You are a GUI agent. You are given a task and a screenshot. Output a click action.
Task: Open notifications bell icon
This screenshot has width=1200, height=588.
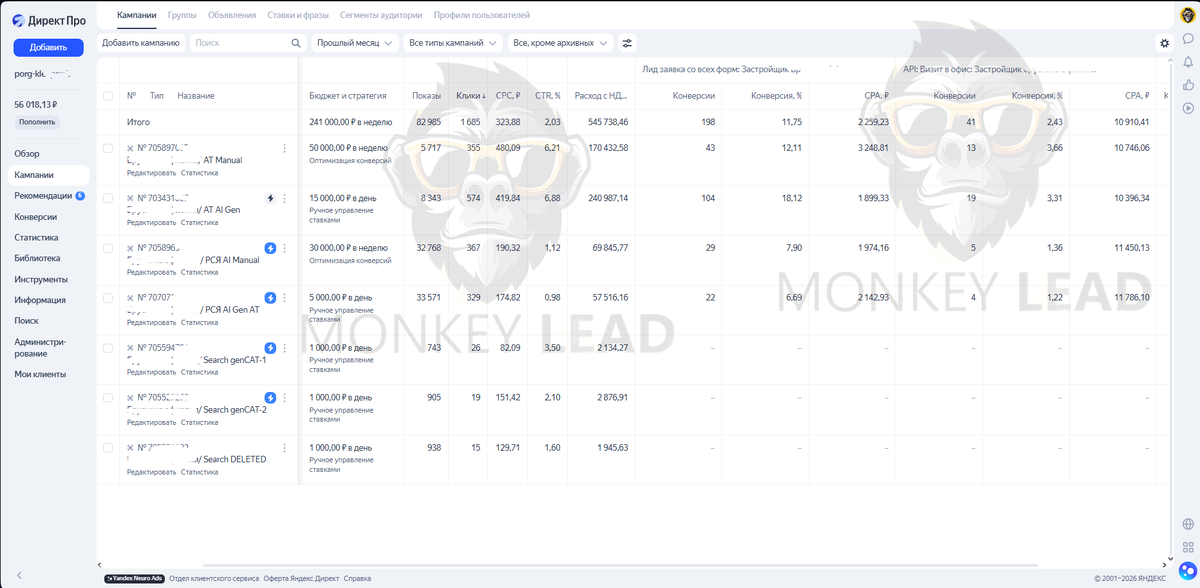pos(1188,62)
